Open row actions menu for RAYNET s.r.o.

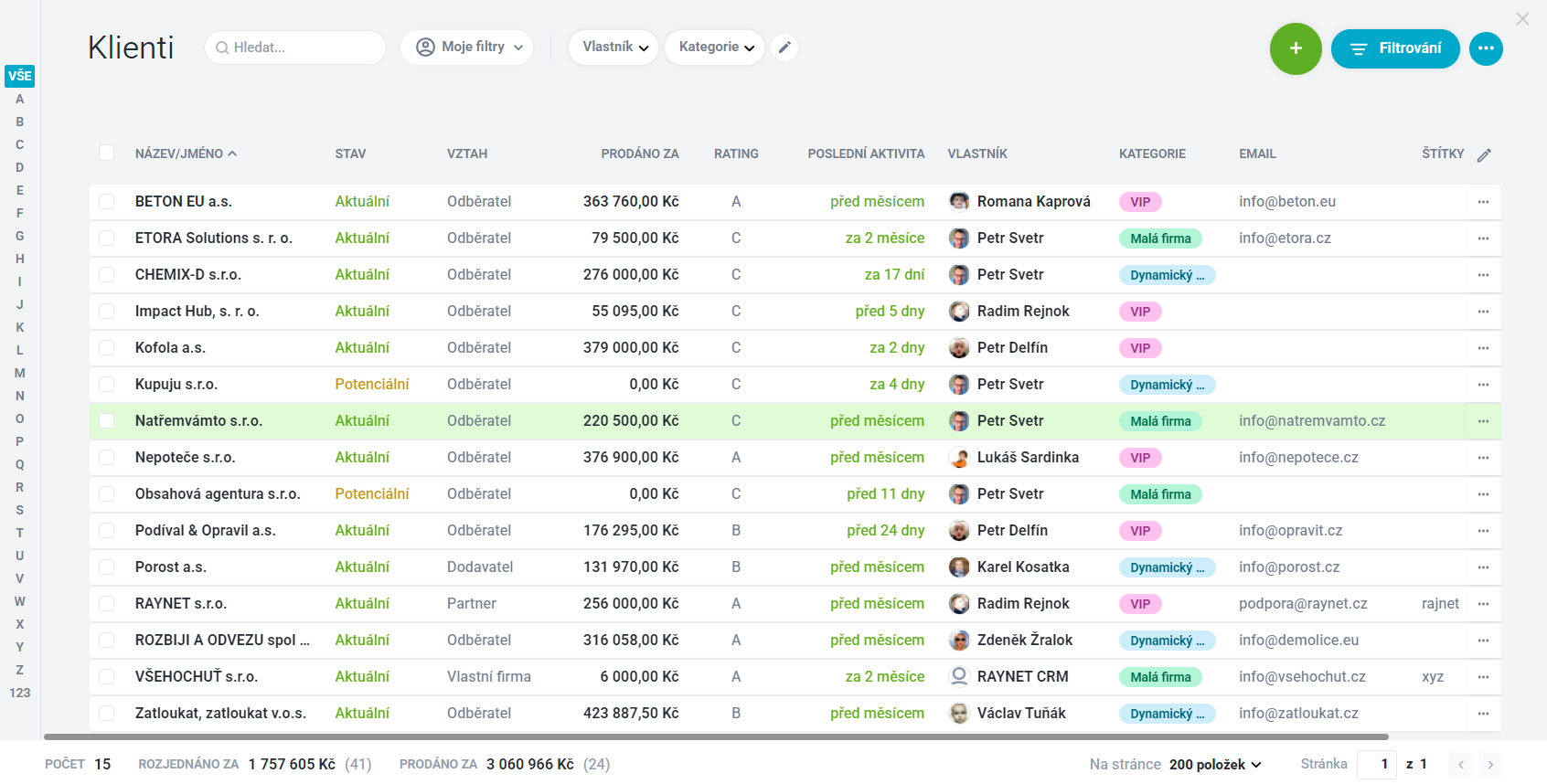(x=1483, y=604)
